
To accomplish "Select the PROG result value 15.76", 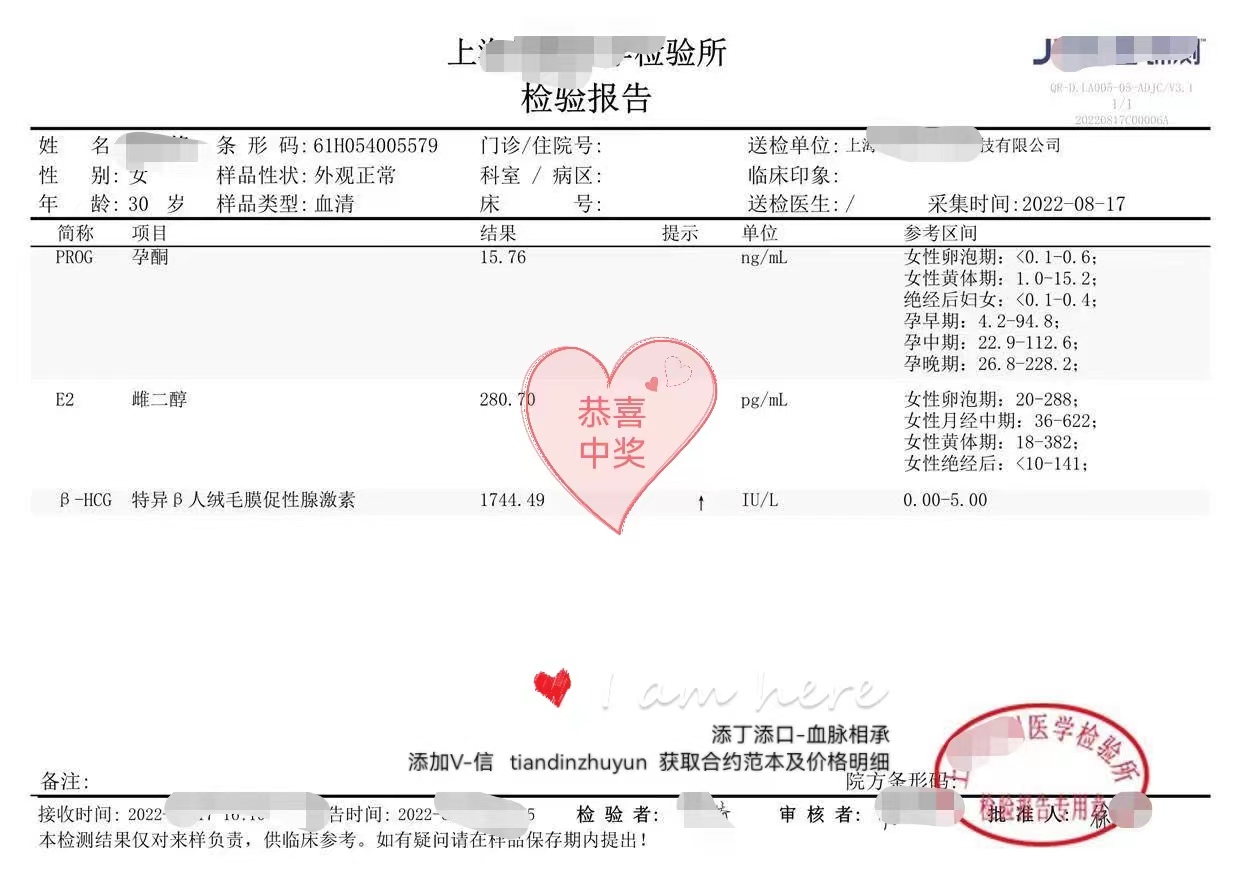I will 503,257.
